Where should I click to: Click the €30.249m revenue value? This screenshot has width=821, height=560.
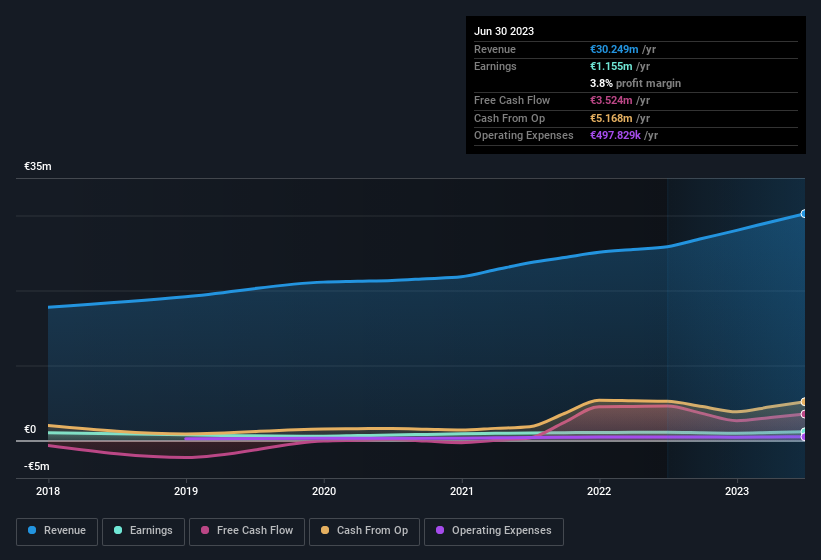614,49
